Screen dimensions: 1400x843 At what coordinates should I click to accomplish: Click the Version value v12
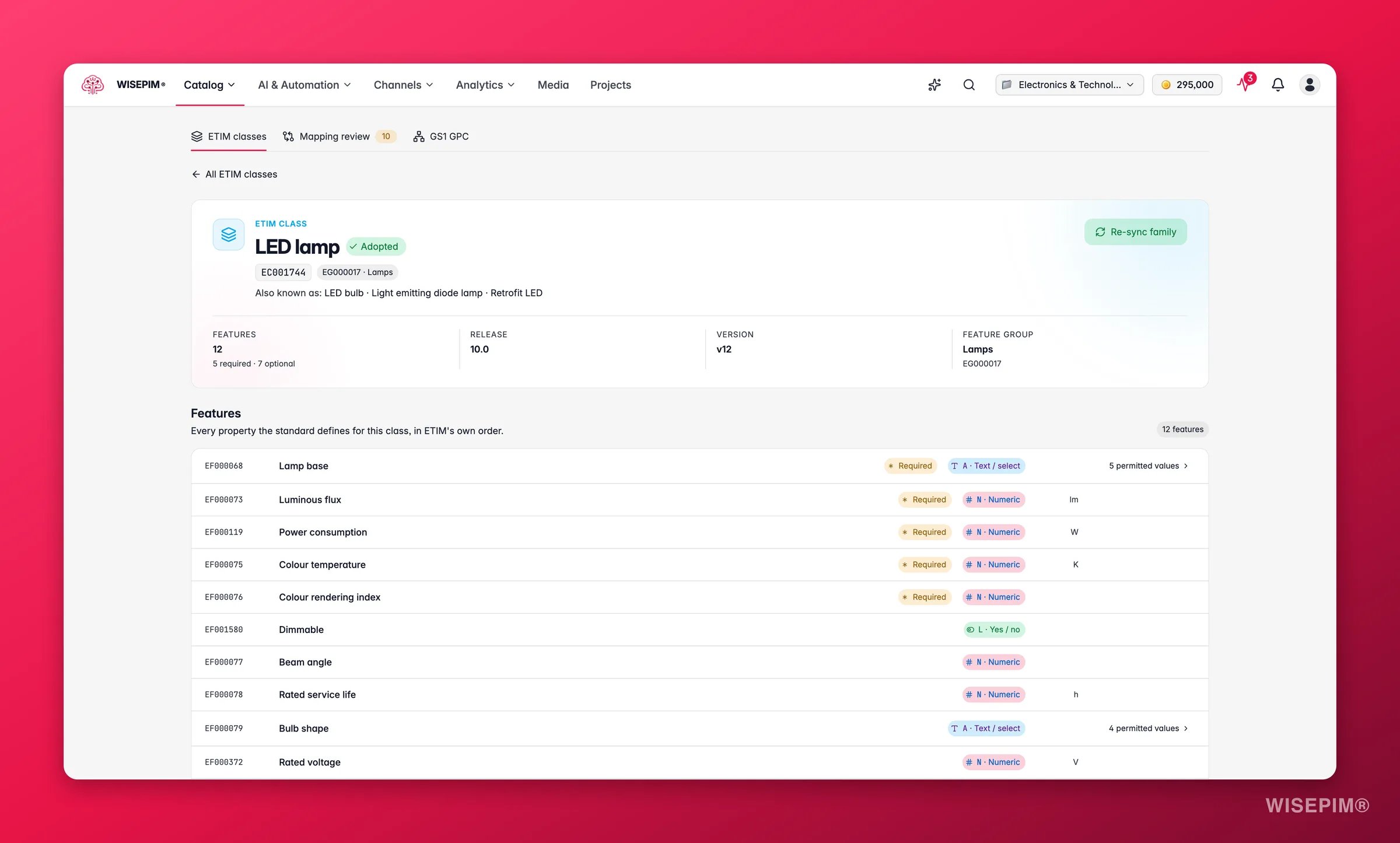point(724,349)
